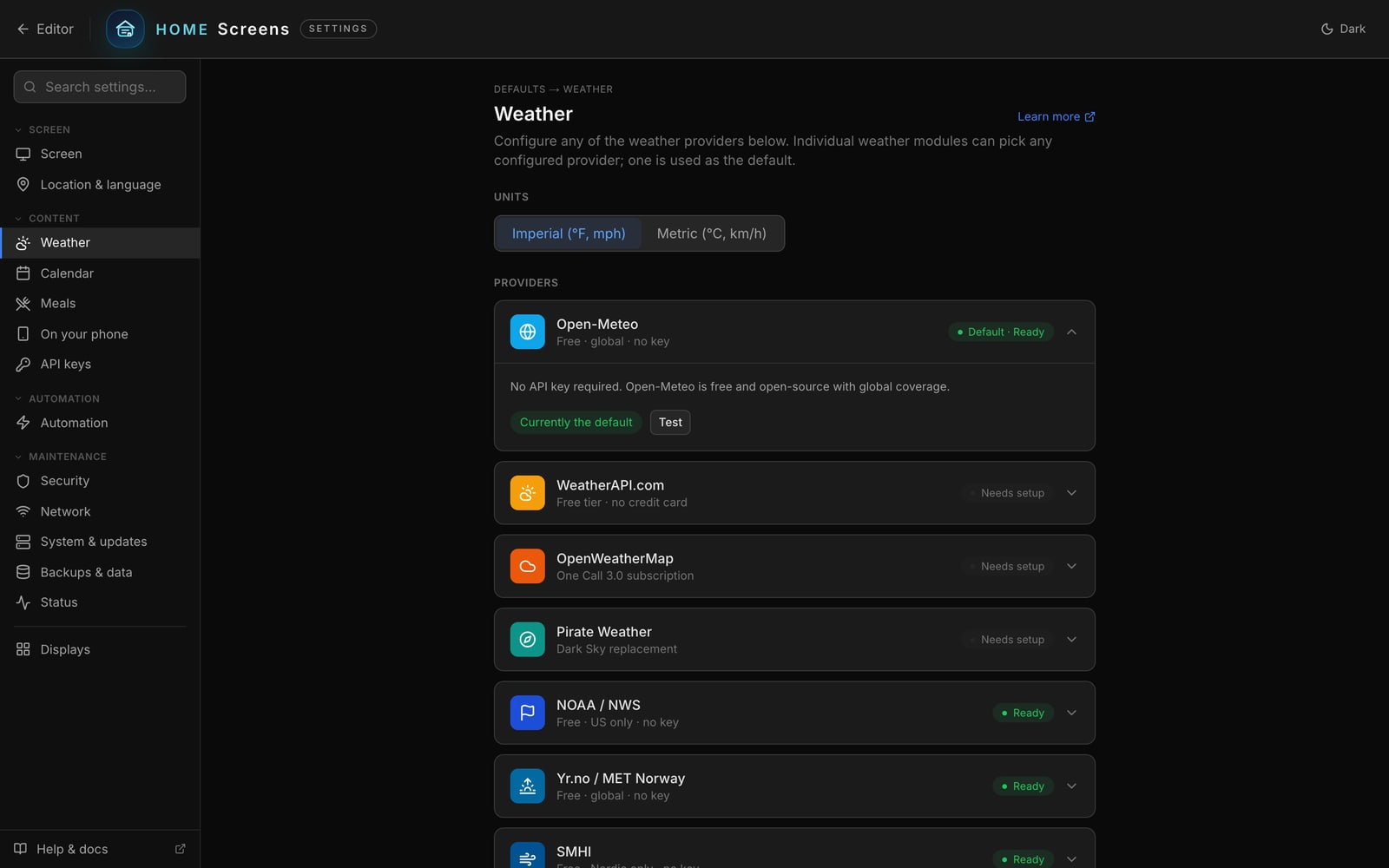Expand the Yr.no / MET Norway chevron
1389x868 pixels.
pyautogui.click(x=1071, y=786)
